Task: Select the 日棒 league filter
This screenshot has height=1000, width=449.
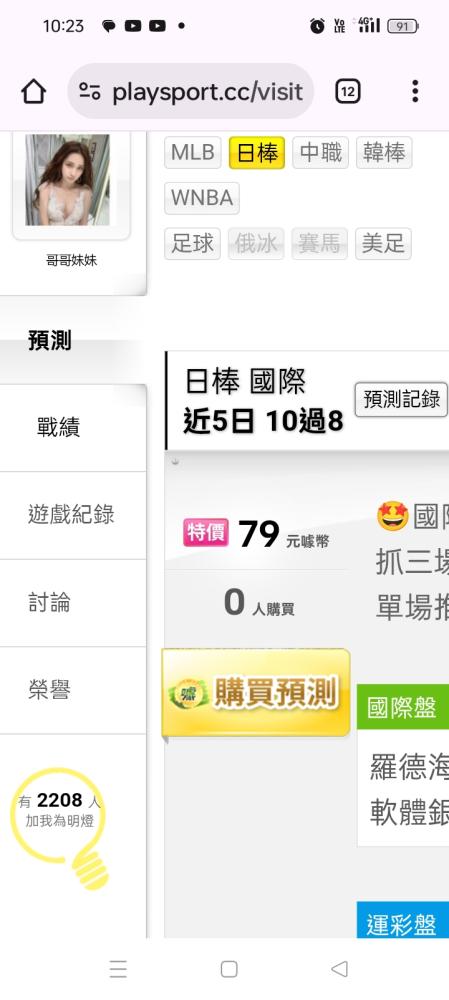Action: point(257,152)
